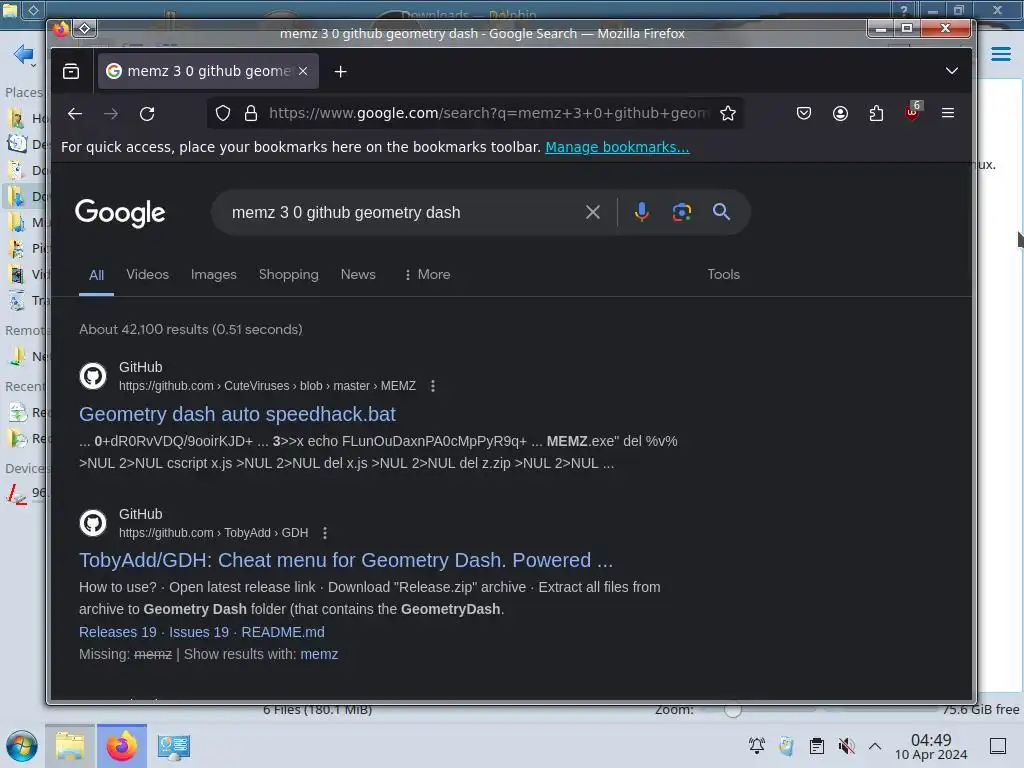This screenshot has height=768, width=1024.
Task: Adjust the Dolphin zoom slider handle
Action: coord(733,710)
